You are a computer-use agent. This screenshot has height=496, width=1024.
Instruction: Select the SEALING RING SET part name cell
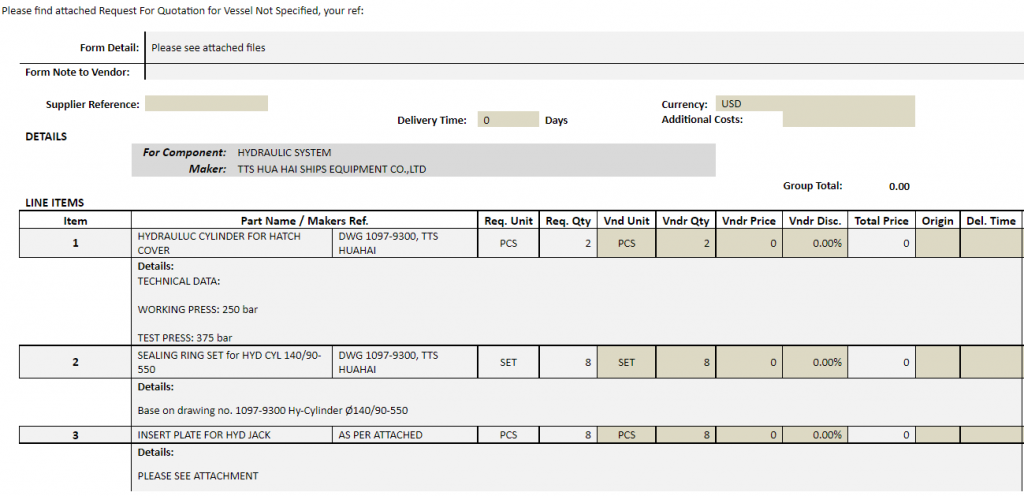point(232,362)
